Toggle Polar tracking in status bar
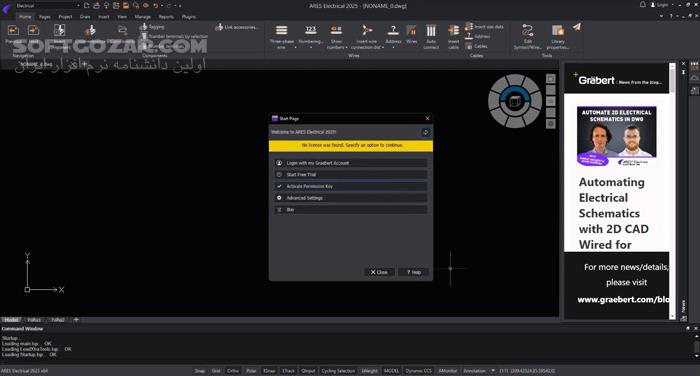The image size is (700, 376). coord(251,371)
